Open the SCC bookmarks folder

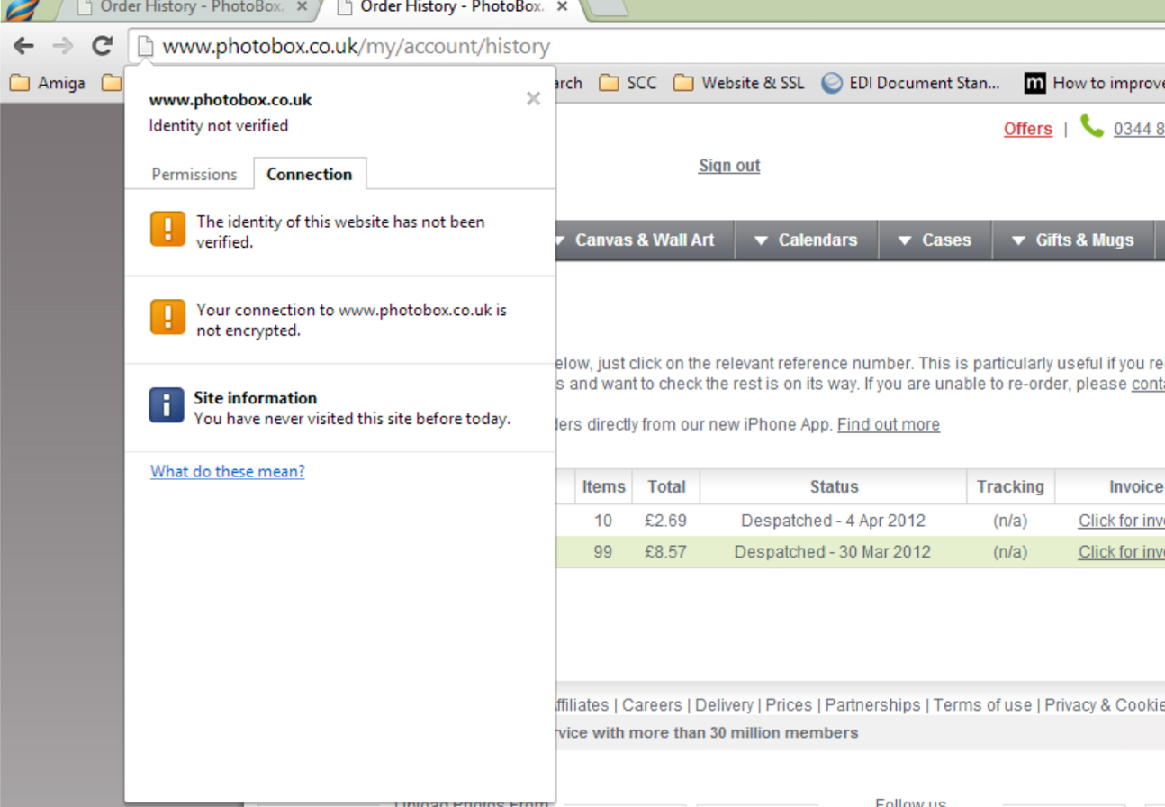pyautogui.click(x=629, y=82)
